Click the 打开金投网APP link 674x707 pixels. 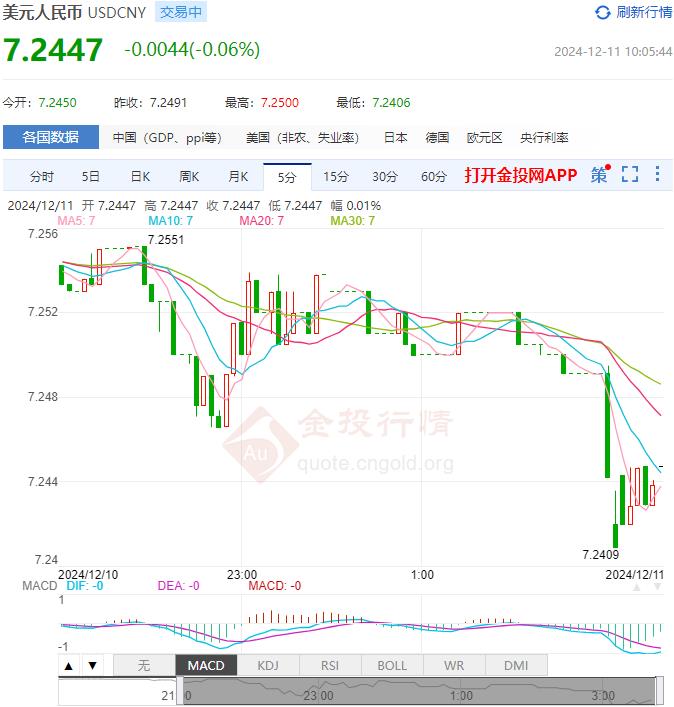521,175
